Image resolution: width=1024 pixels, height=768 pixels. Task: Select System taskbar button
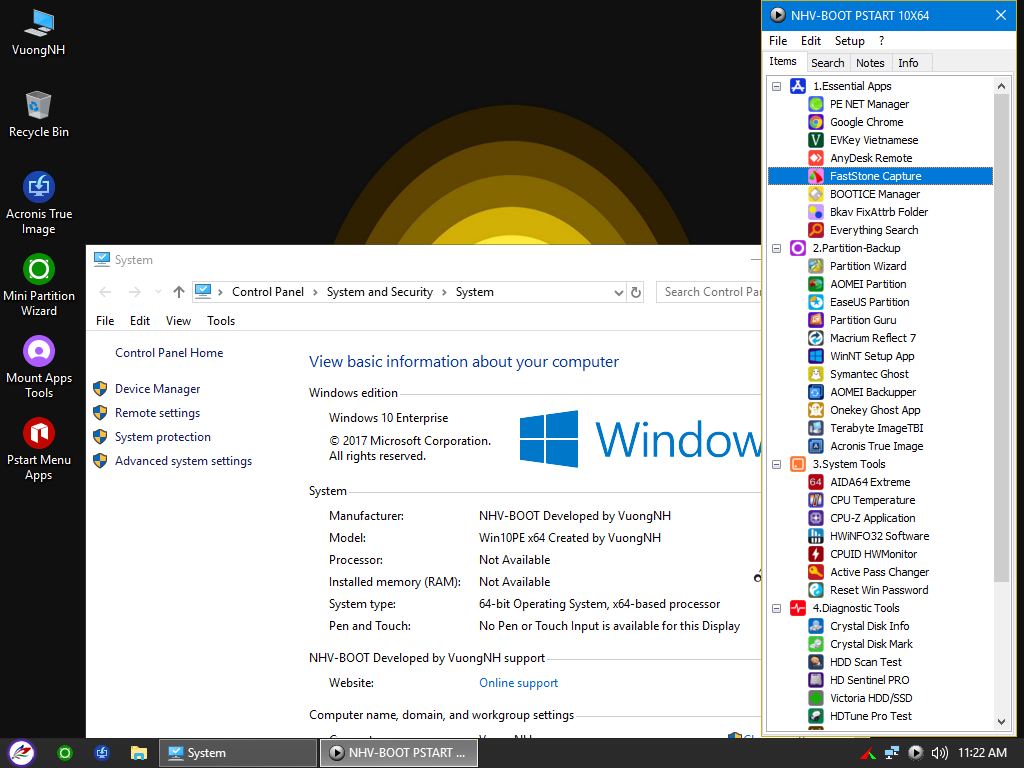[238, 753]
